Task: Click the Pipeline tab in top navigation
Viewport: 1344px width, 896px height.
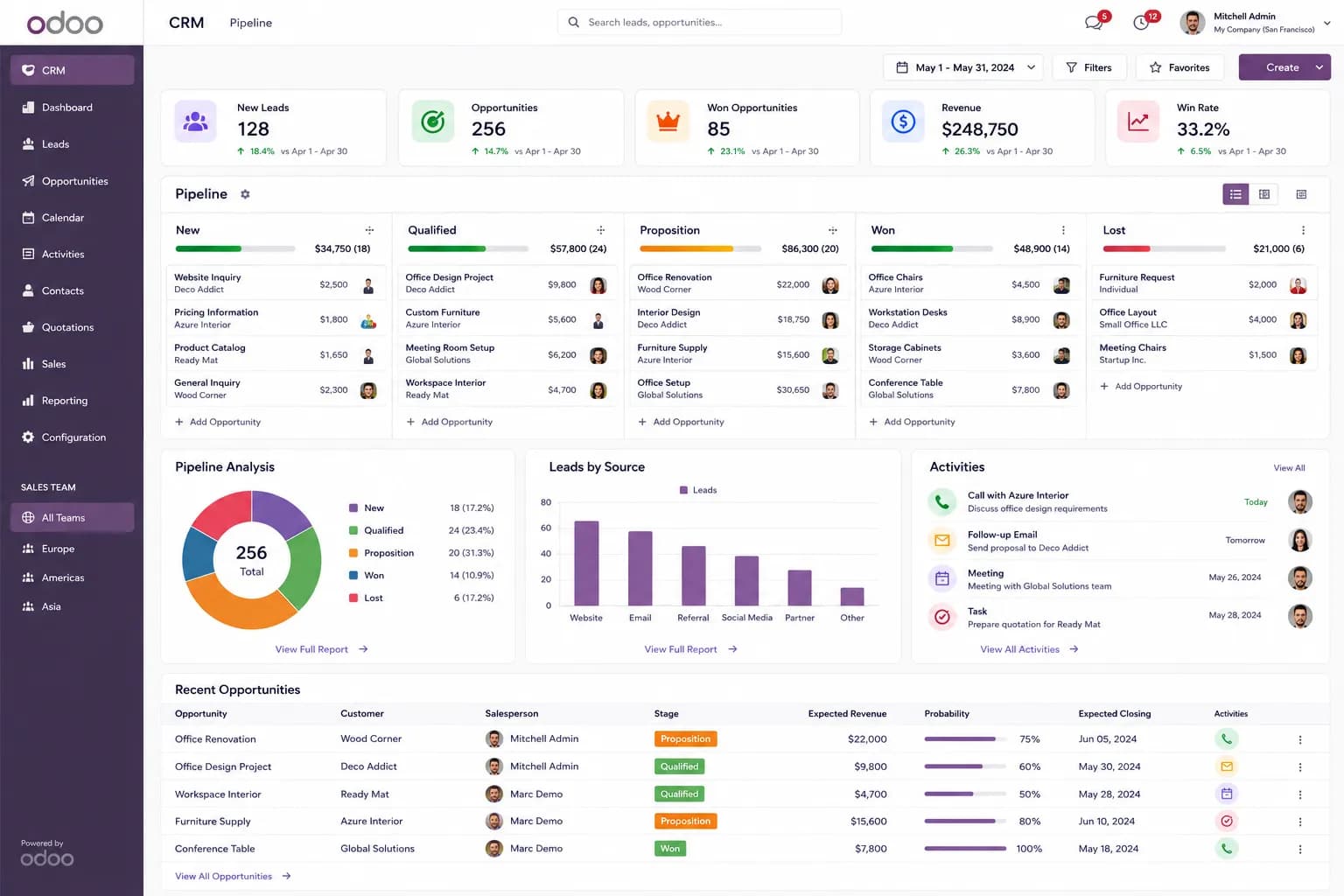Action: click(251, 23)
